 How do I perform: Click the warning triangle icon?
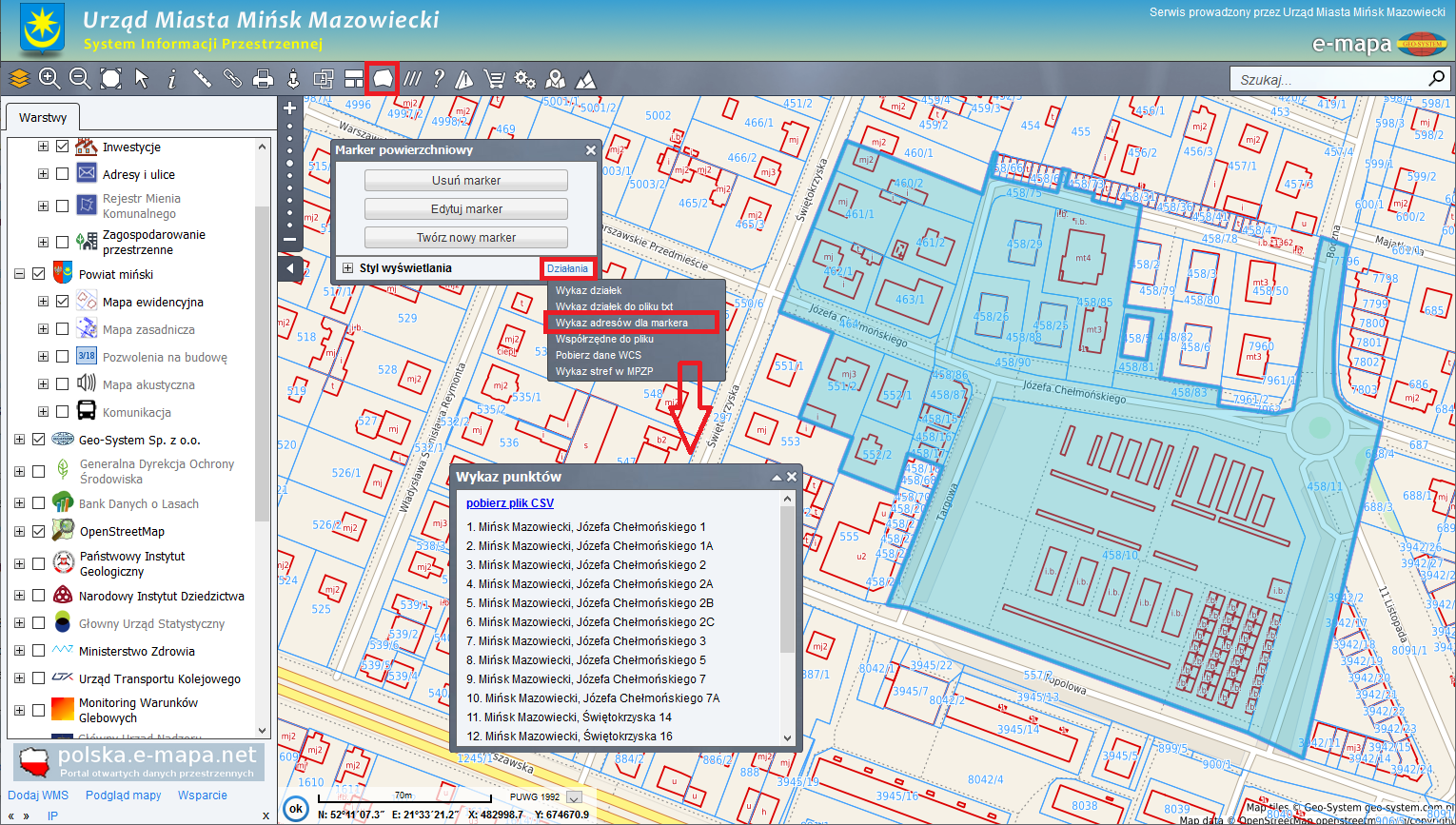point(464,79)
